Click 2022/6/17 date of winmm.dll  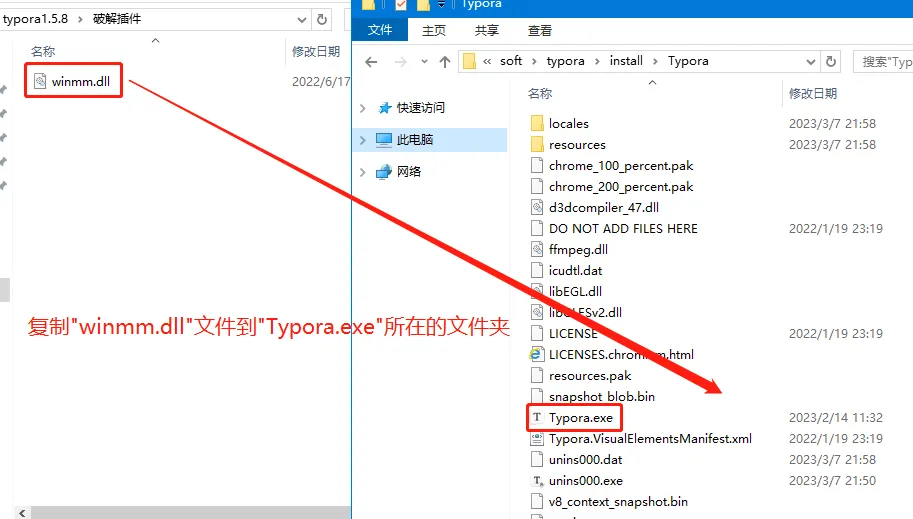321,82
